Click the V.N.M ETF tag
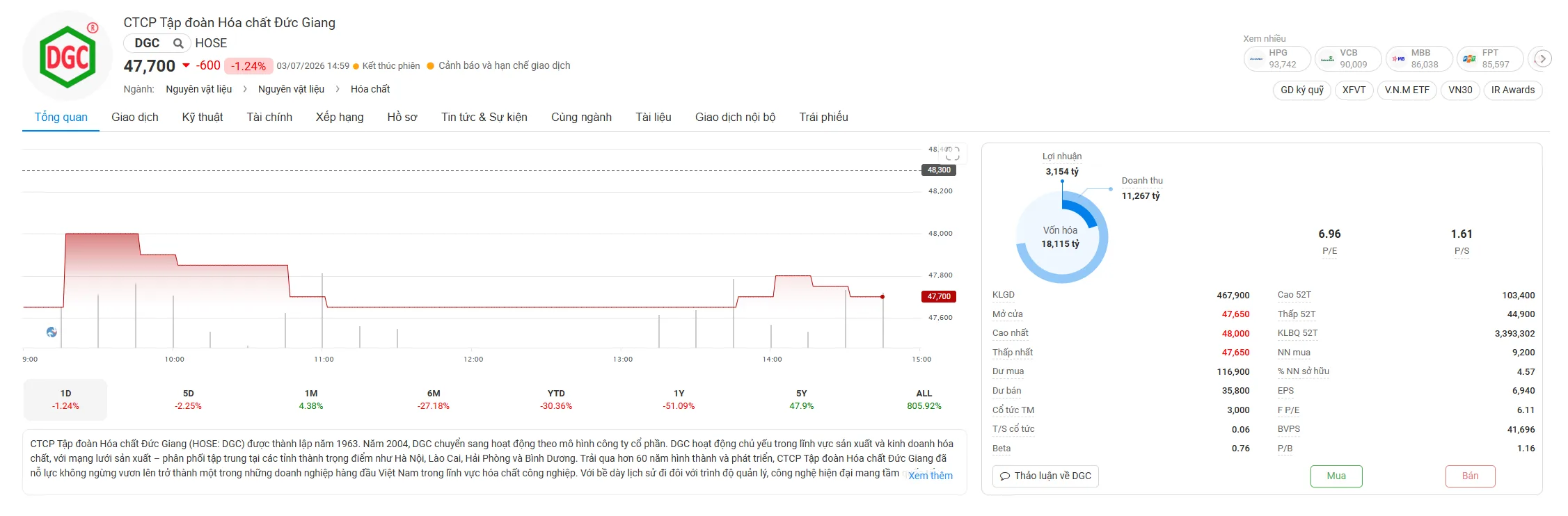 (1407, 90)
